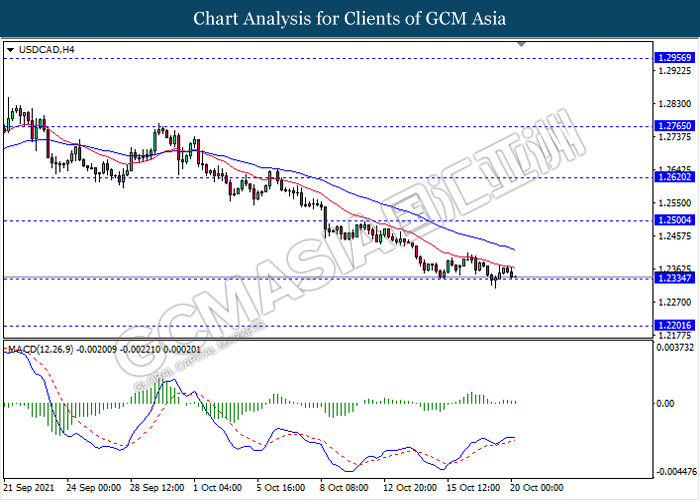The width and height of the screenshot is (700, 500).
Task: Click the MACD 0.00 zero level label
Action: pyautogui.click(x=666, y=404)
